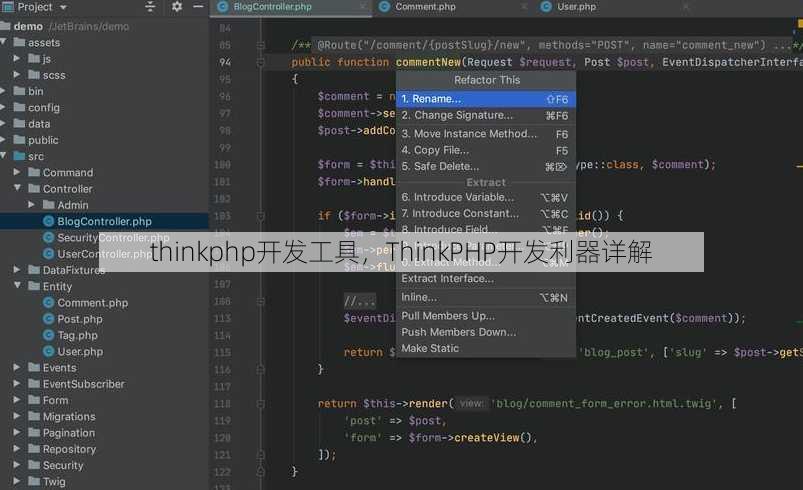Viewport: 803px width, 490px height.
Task: Choose Push Members Down menu entry
Action: point(485,332)
